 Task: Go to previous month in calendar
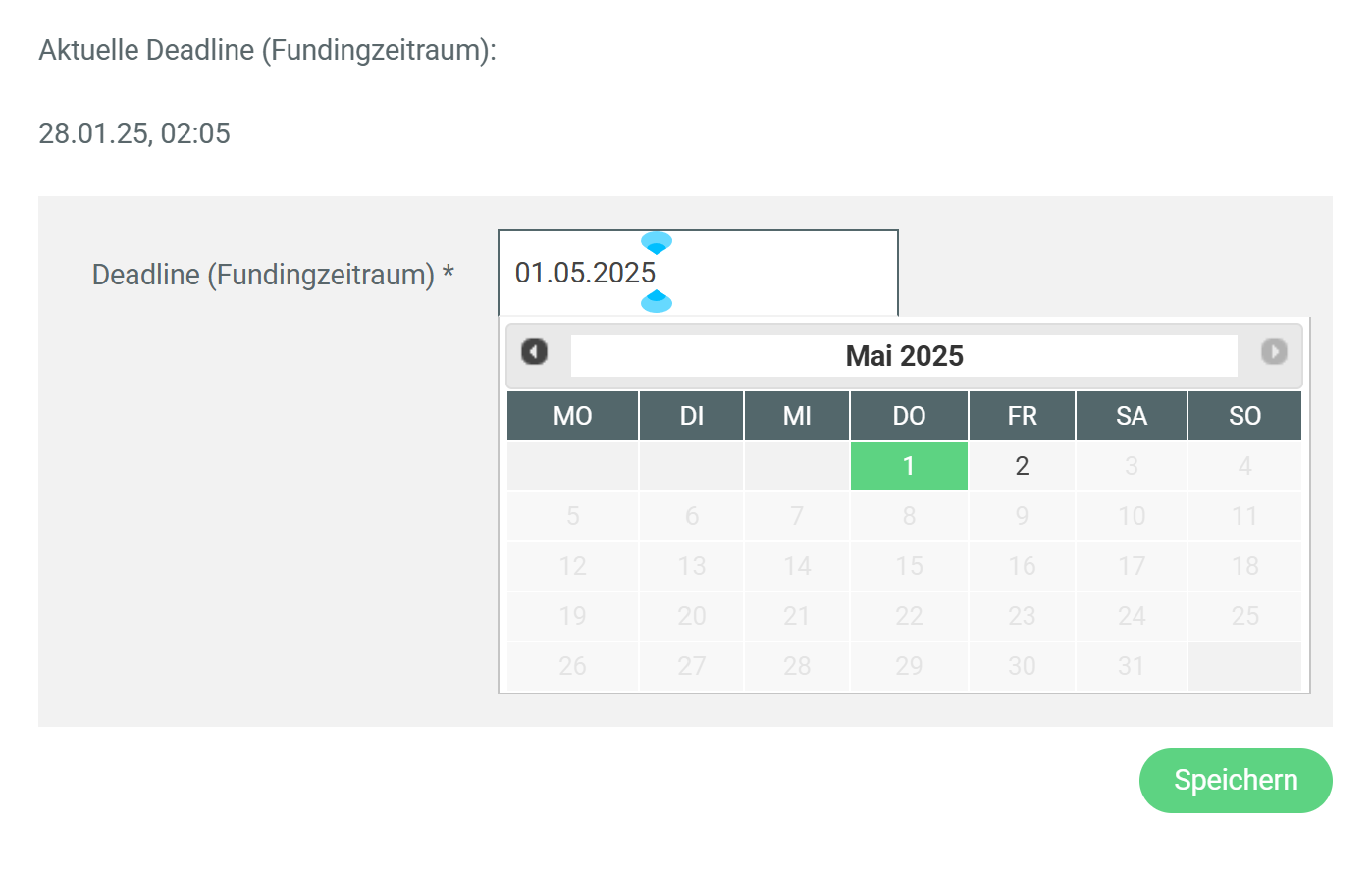[x=534, y=351]
